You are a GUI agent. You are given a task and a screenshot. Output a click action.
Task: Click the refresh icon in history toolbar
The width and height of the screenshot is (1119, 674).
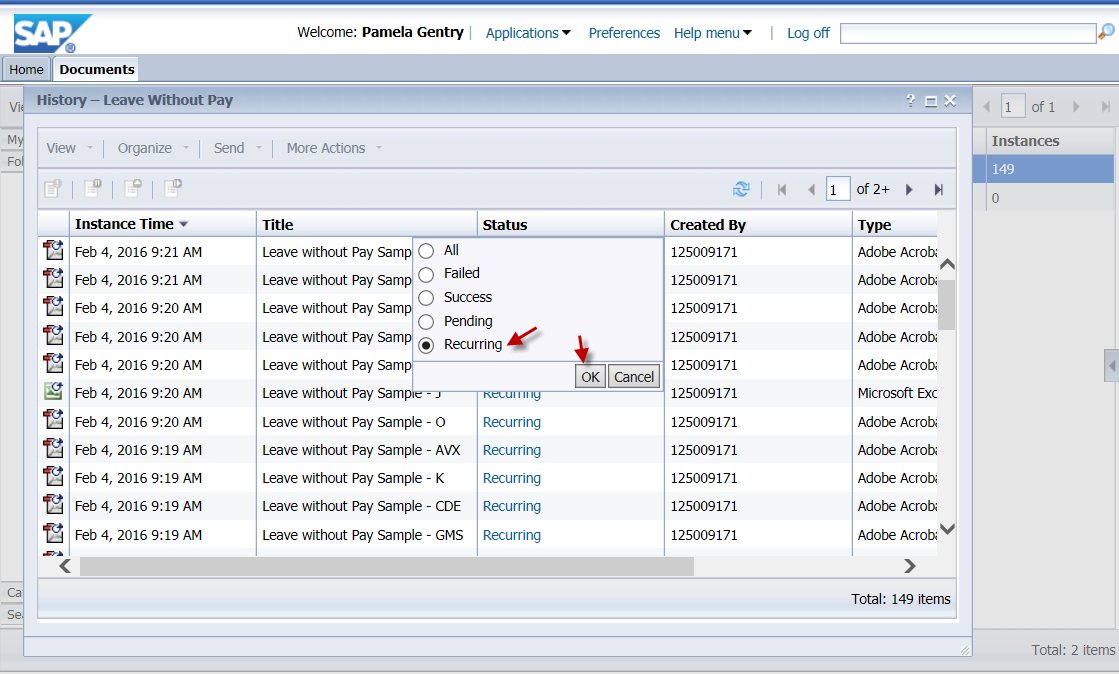[x=741, y=189]
